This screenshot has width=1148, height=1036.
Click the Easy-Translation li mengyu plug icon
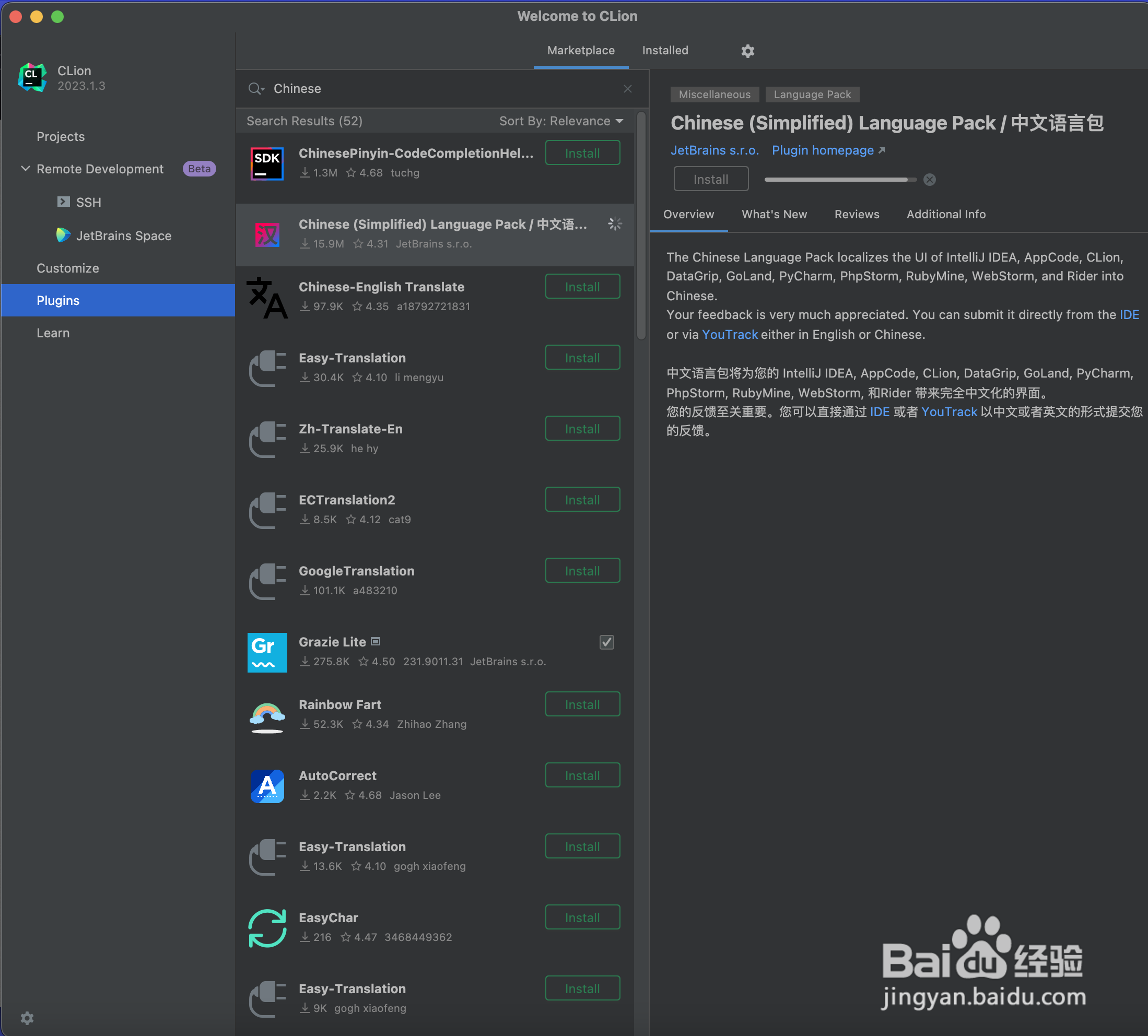[267, 368]
